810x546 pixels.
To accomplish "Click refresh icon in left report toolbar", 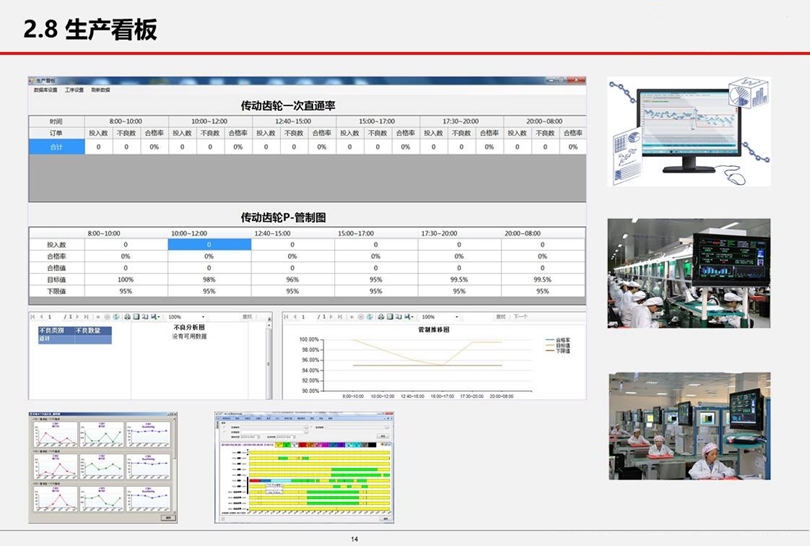I will pos(116,317).
